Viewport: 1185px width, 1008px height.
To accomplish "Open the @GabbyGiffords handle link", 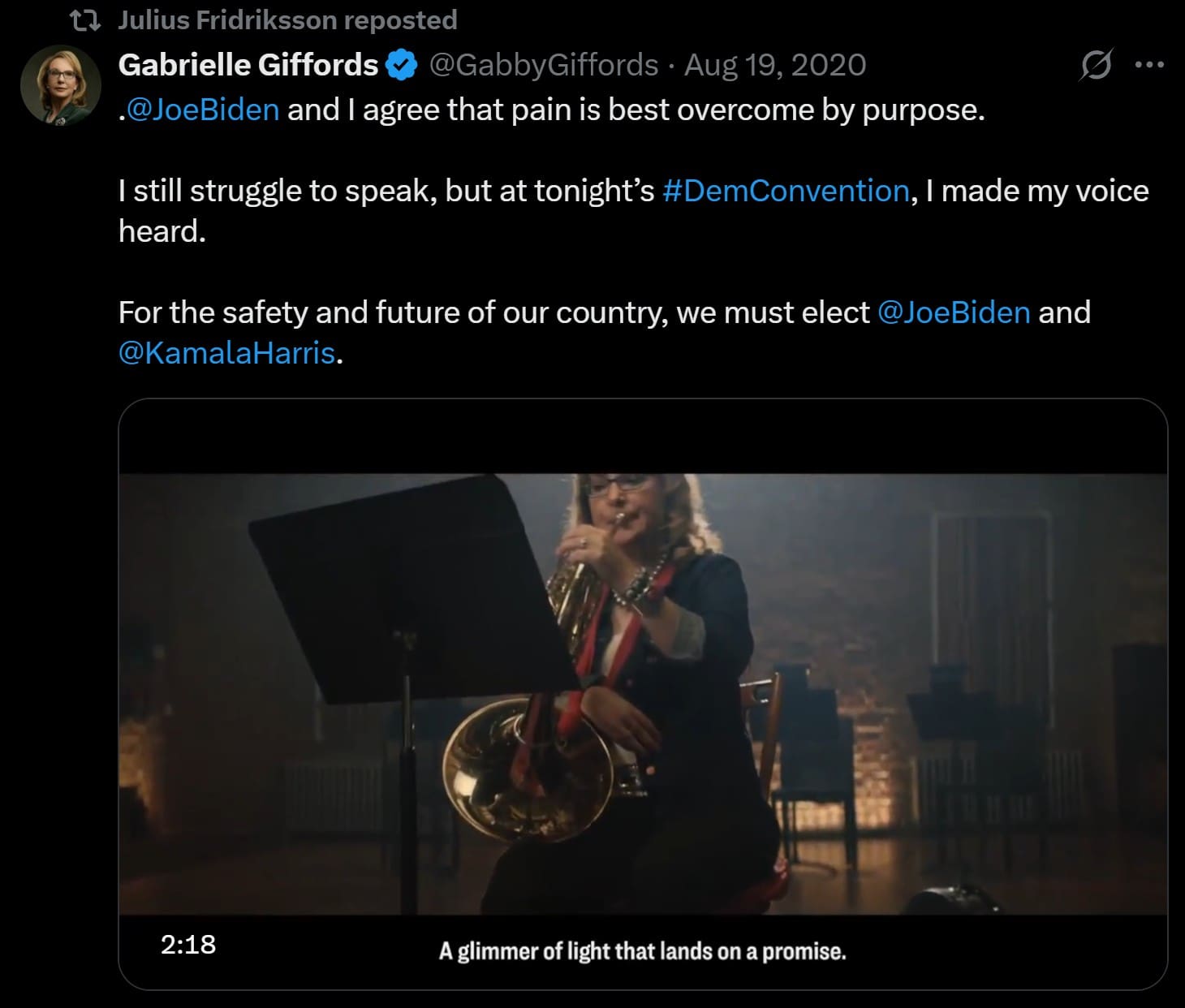I will pos(542,65).
